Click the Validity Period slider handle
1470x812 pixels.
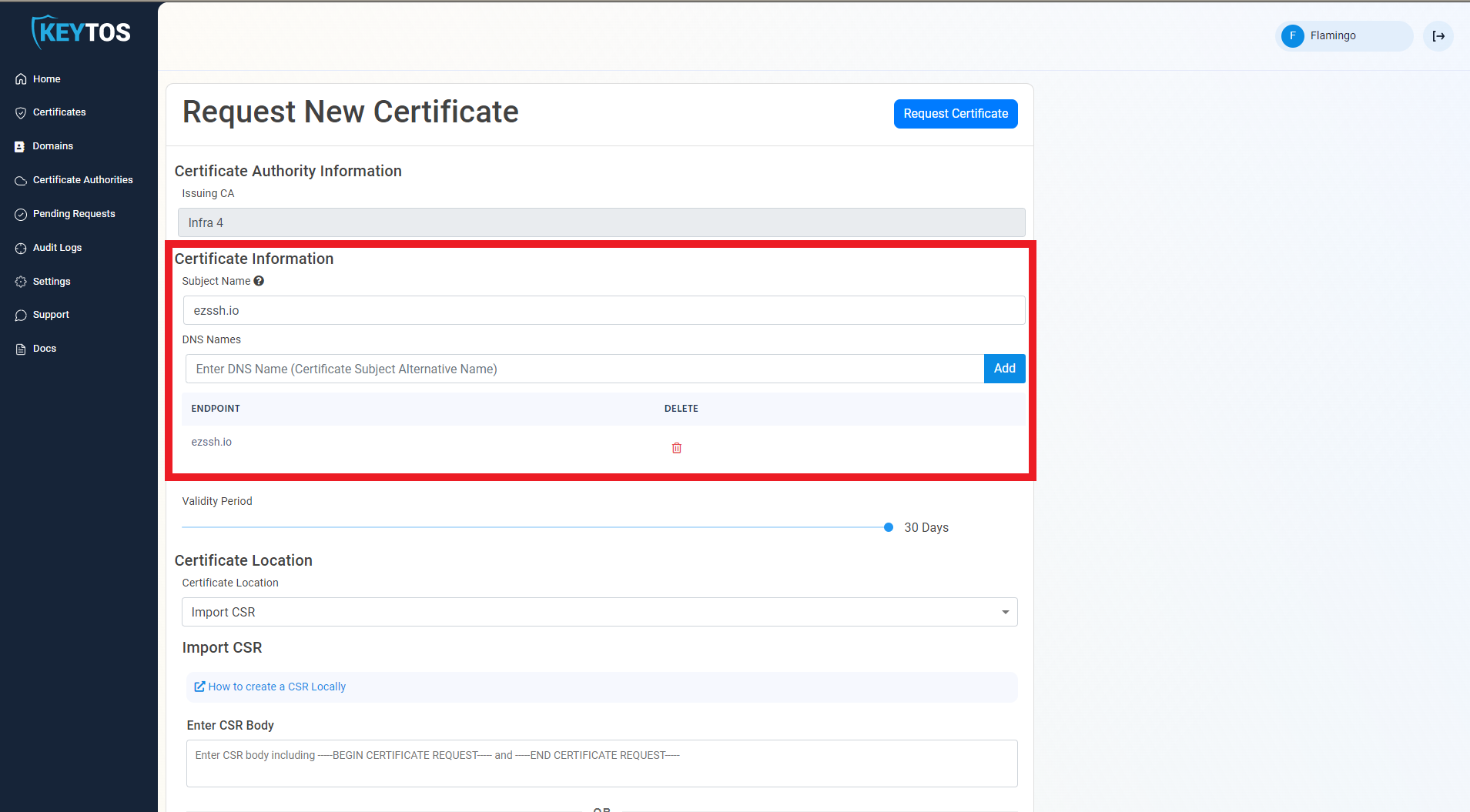[x=889, y=527]
